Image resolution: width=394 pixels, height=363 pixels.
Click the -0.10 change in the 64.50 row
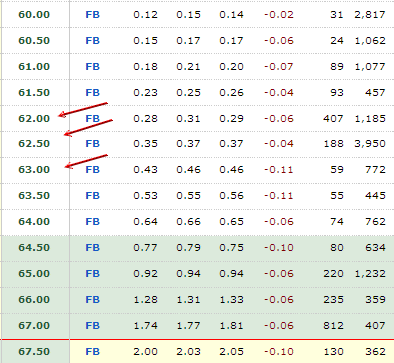pos(279,248)
